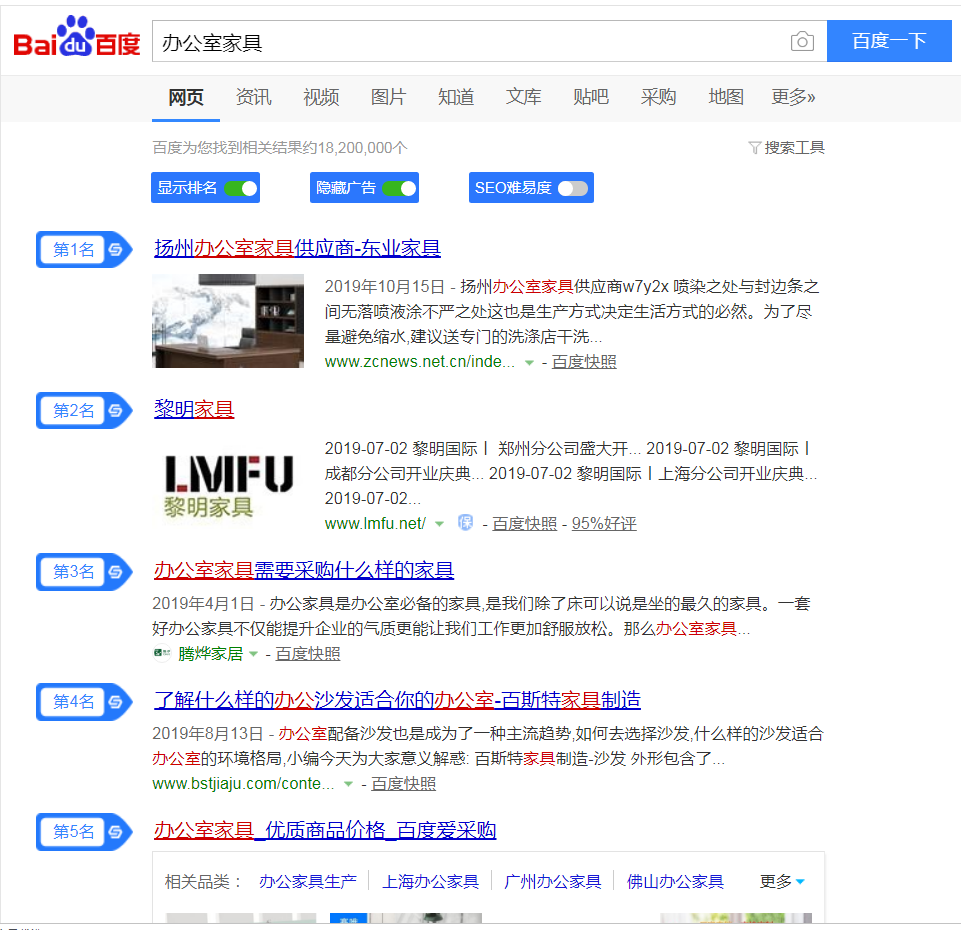
Task: Open the 百斯特家具制造 office sofa result
Action: (x=397, y=700)
